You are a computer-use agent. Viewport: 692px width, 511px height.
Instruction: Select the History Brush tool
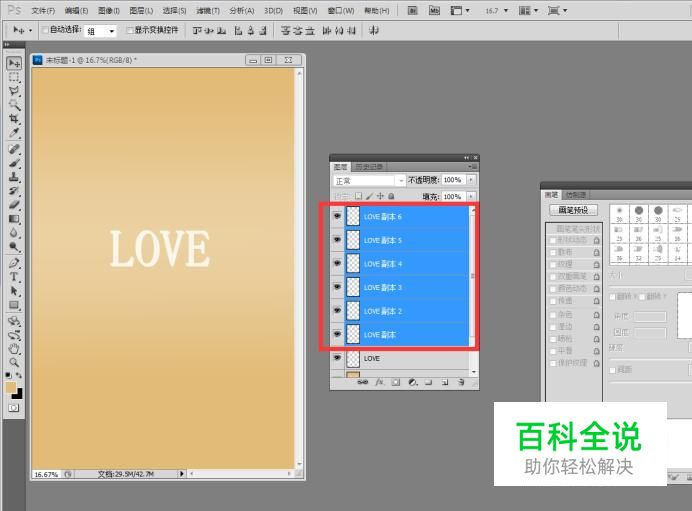pos(14,191)
